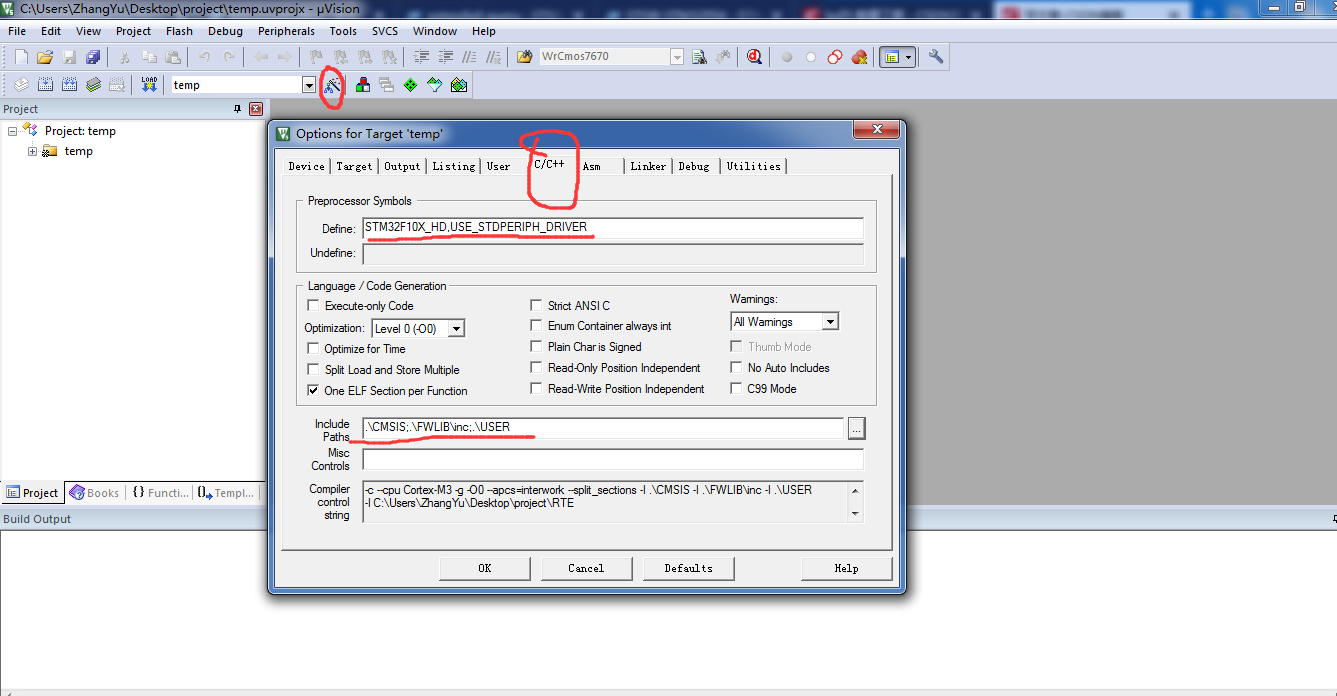This screenshot has width=1337, height=696.
Task: Click the OK button
Action: pos(485,568)
